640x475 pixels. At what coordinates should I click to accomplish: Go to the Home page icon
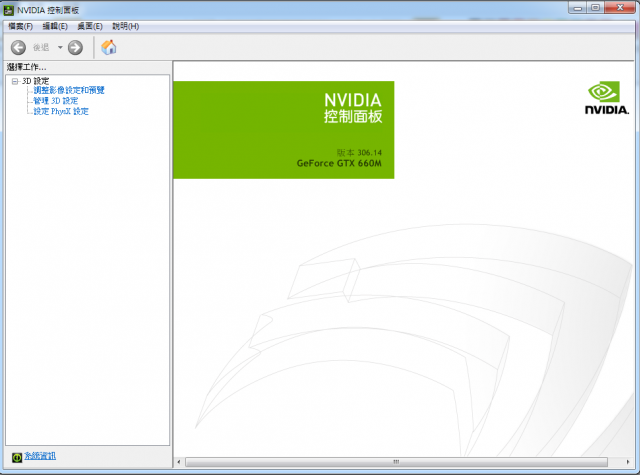pyautogui.click(x=109, y=47)
